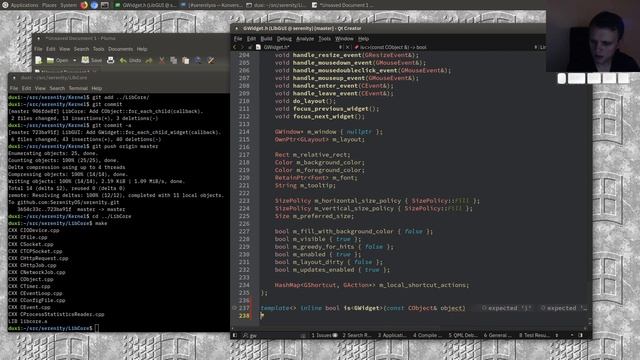Switch to the GWidget.h Qt Creator taskbar entry

[x=145, y=5]
